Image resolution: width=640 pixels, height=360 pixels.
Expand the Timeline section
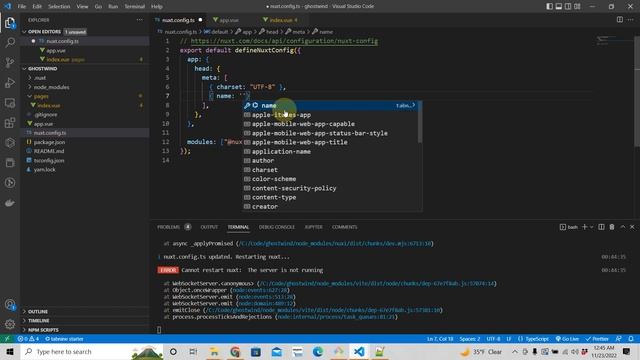tap(38, 320)
